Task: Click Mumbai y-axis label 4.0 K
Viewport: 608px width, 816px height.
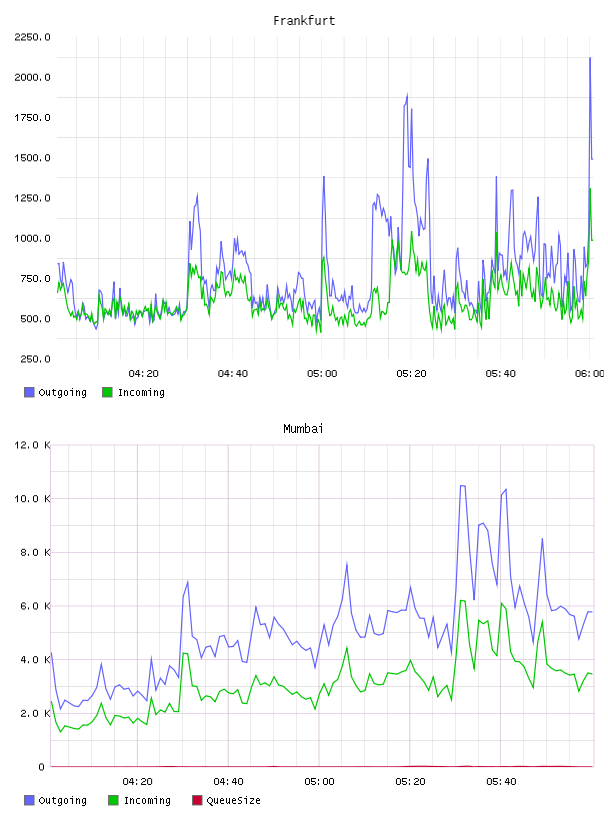Action: (35, 659)
